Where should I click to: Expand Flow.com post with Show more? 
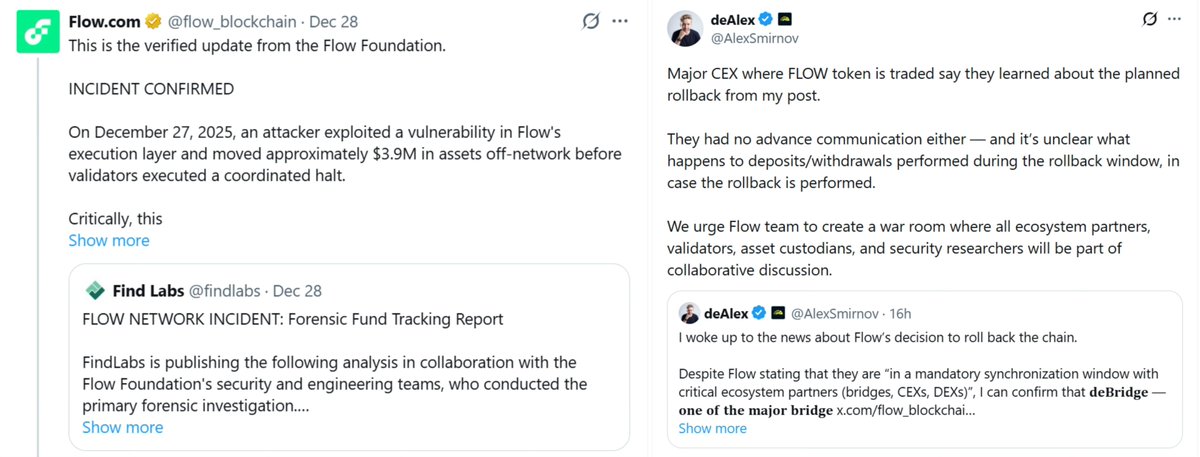coord(109,241)
